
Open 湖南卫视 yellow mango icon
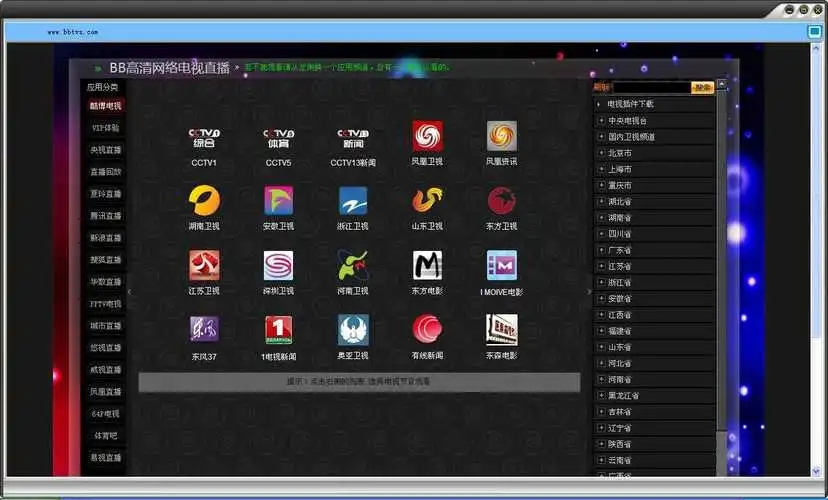pyautogui.click(x=204, y=201)
